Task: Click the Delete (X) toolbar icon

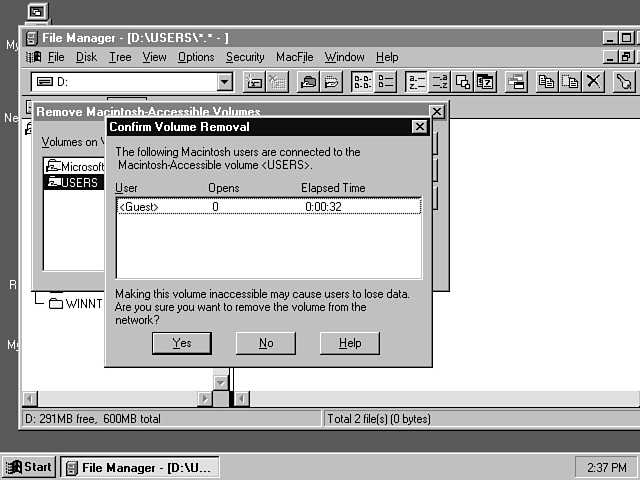Action: click(x=593, y=82)
